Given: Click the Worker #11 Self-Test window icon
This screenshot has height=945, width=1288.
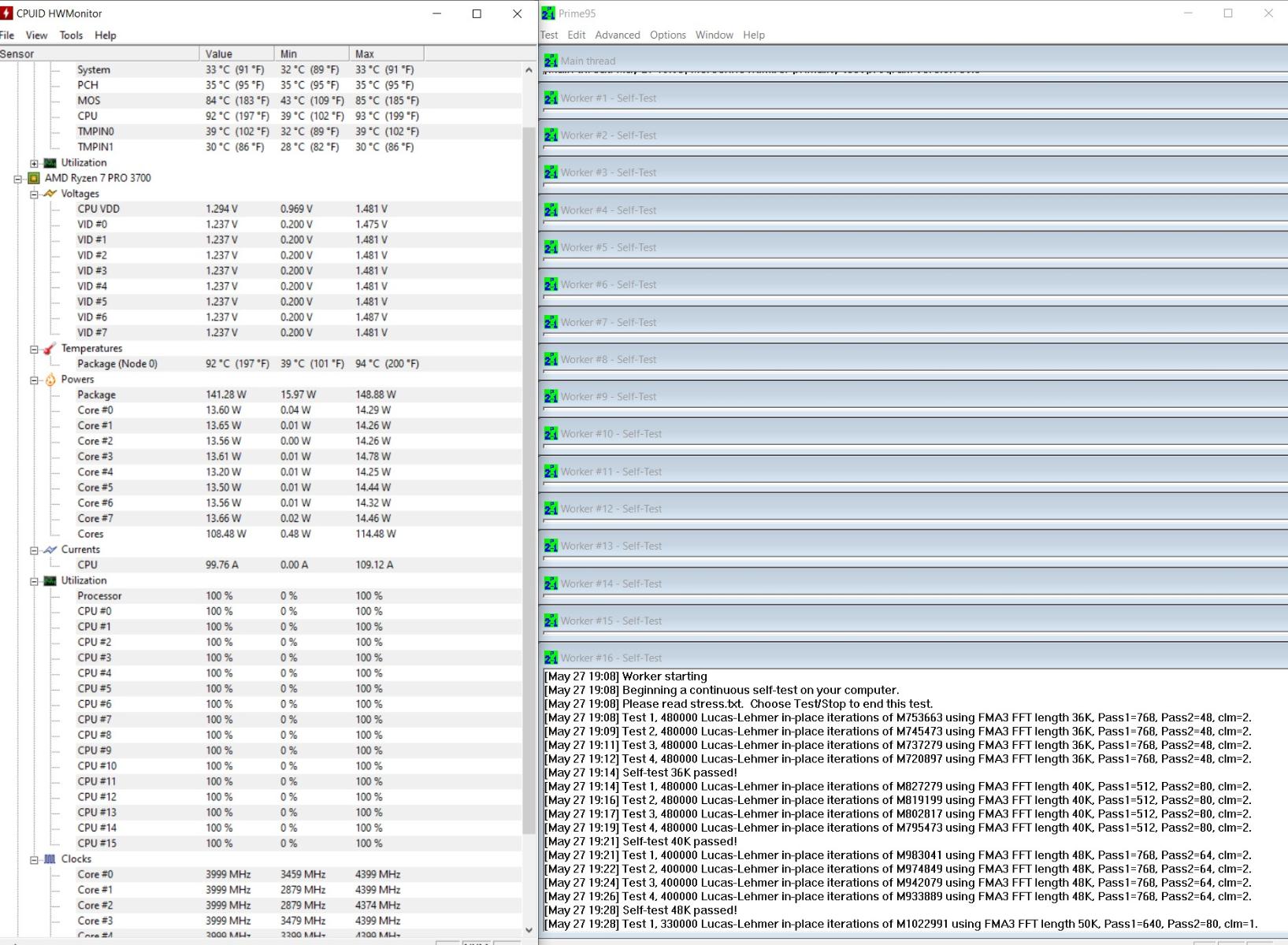Looking at the screenshot, I should [551, 471].
